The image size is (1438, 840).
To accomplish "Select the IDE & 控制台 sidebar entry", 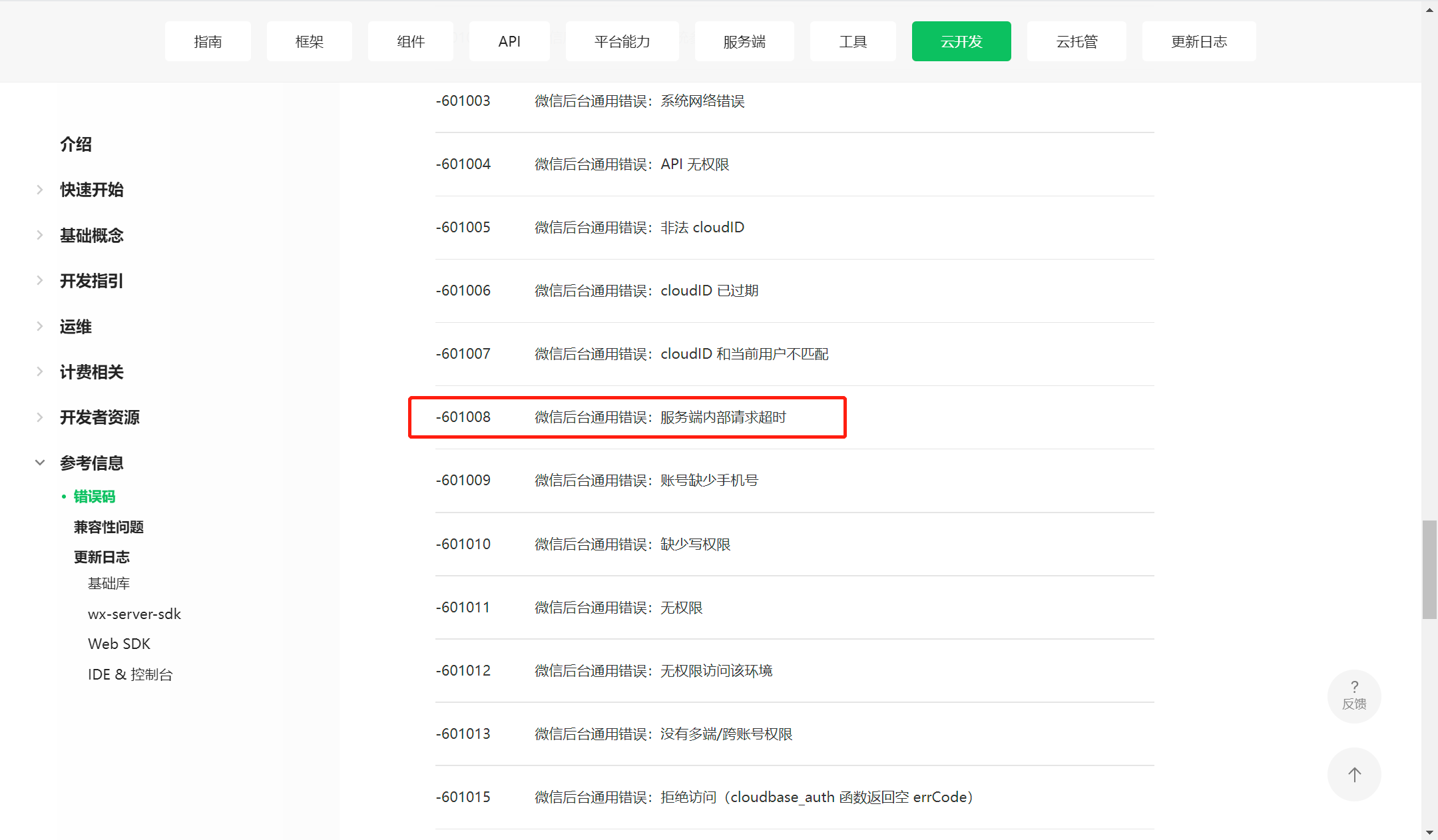I will pyautogui.click(x=130, y=674).
